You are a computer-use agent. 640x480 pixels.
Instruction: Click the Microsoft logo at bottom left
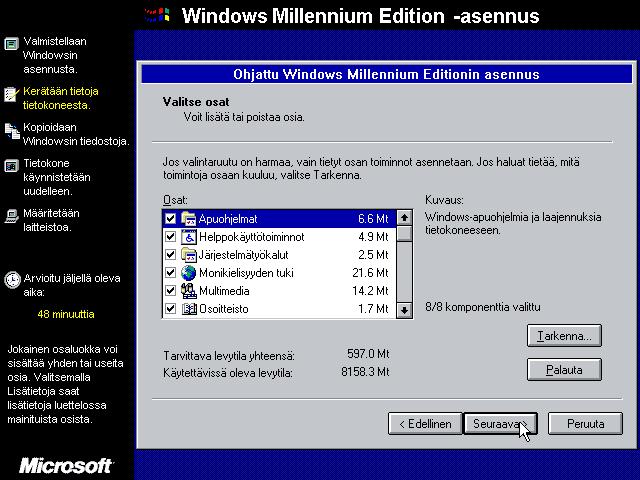(66, 466)
